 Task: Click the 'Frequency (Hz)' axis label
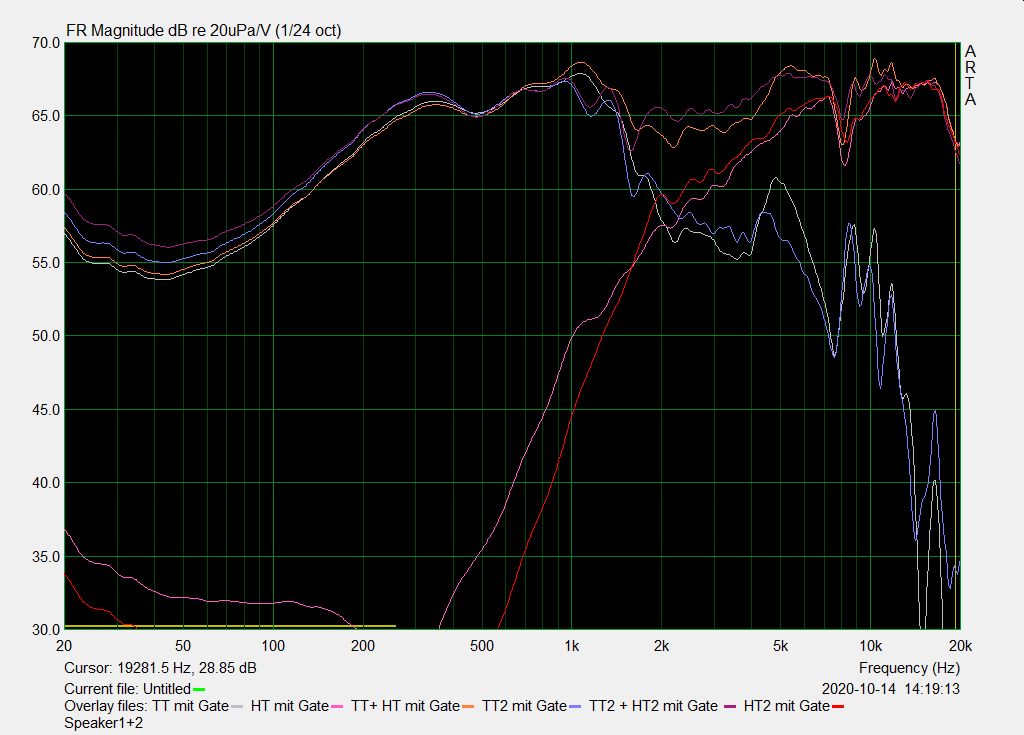[909, 668]
